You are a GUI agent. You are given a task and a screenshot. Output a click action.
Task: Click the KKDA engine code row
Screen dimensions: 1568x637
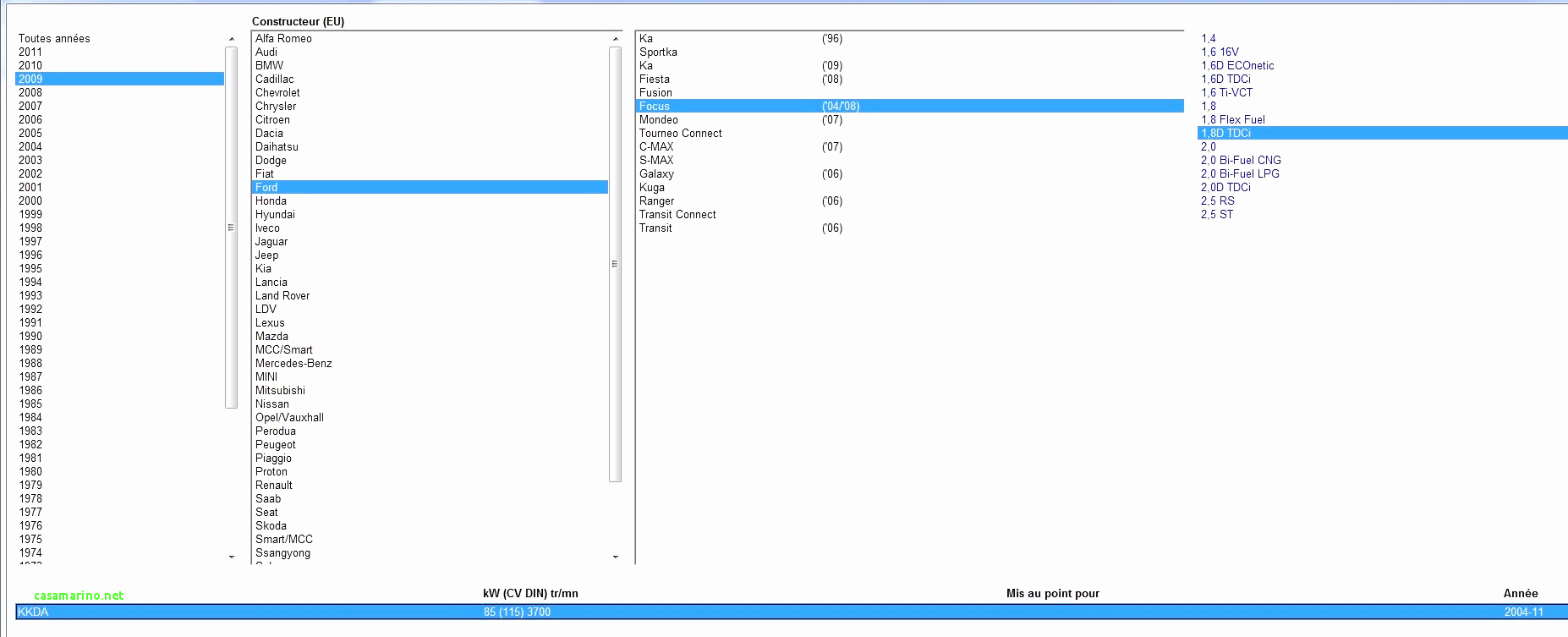(34, 612)
